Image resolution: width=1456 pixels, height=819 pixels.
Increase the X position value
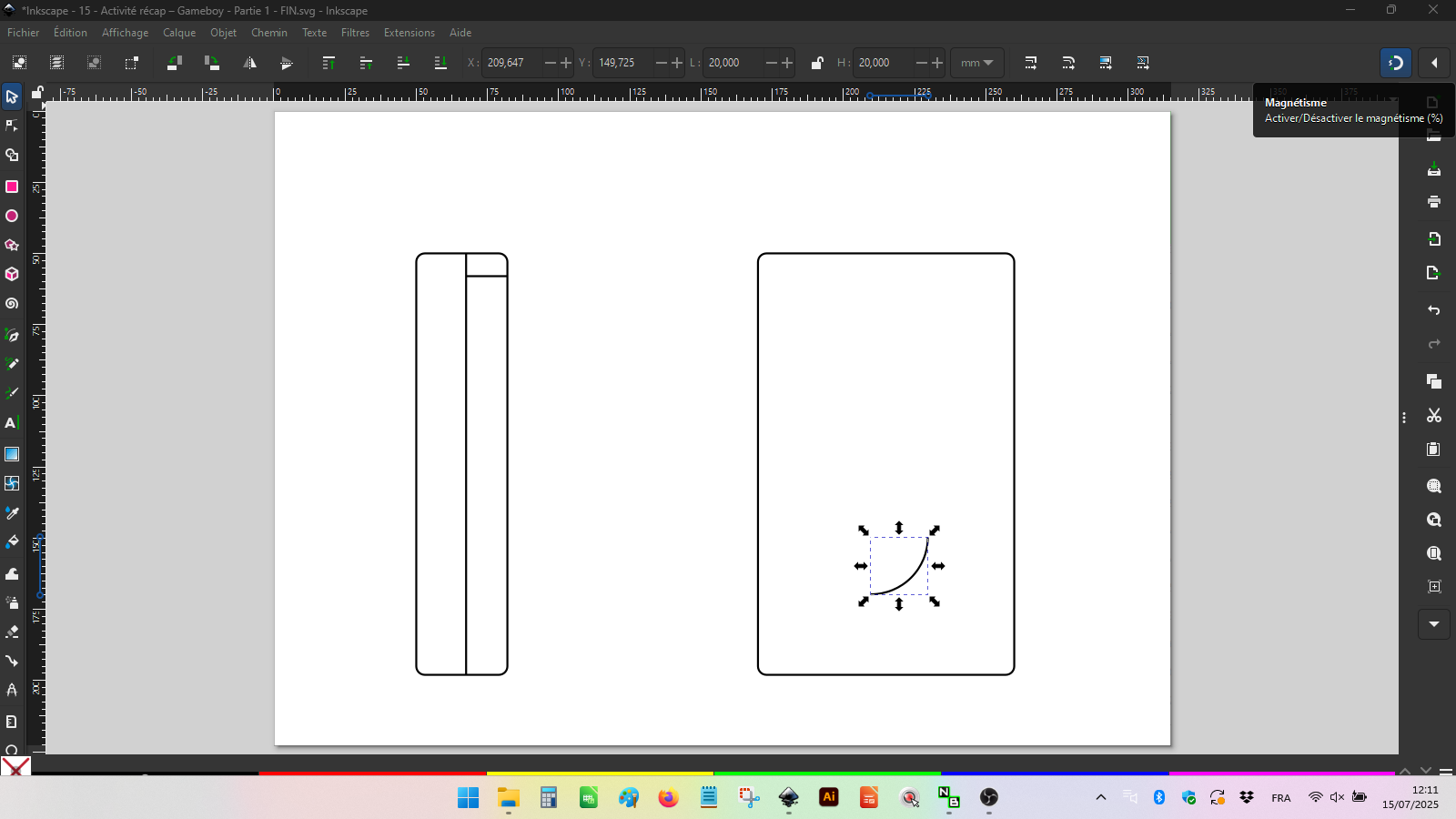pos(566,63)
